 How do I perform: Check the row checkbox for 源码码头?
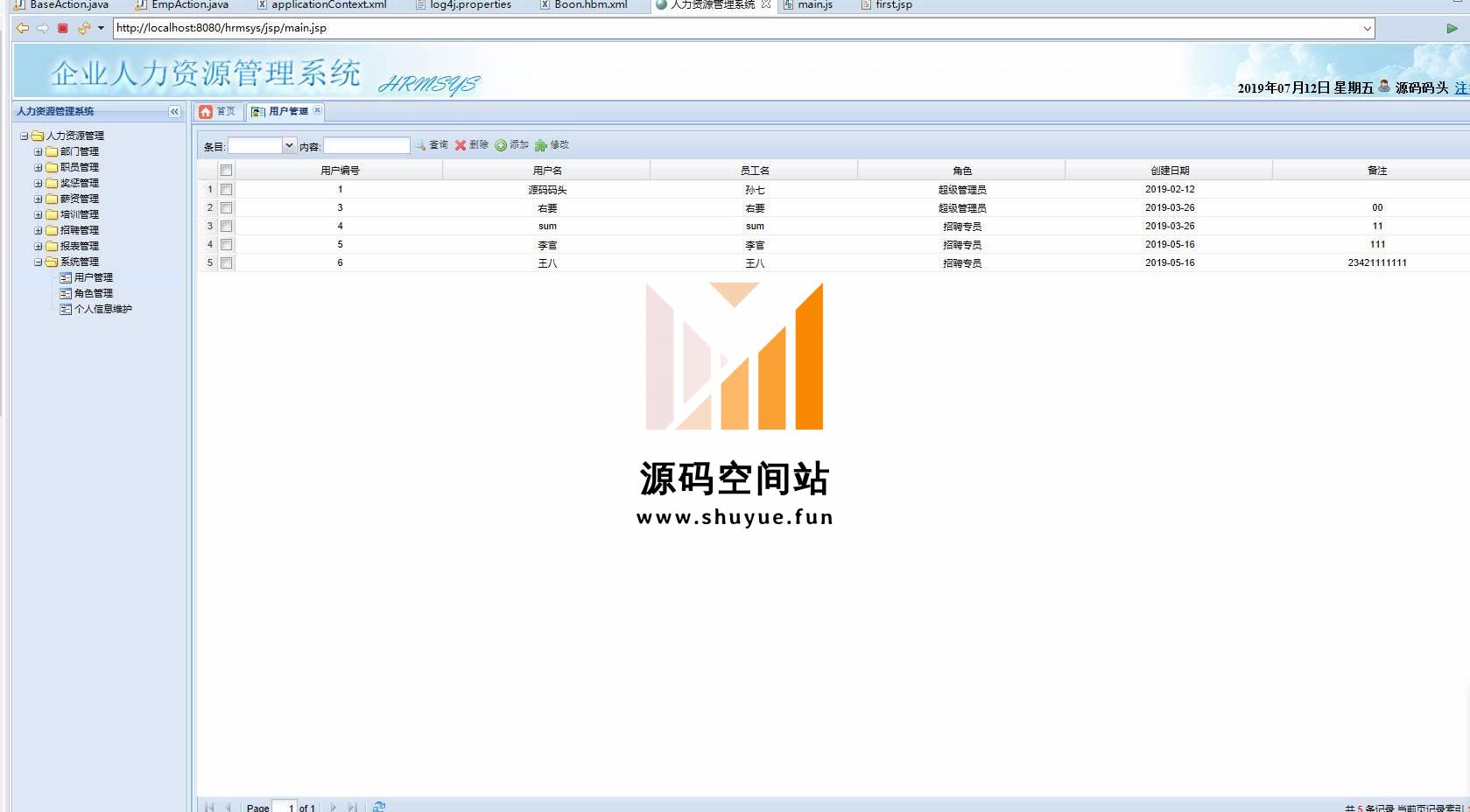point(226,189)
